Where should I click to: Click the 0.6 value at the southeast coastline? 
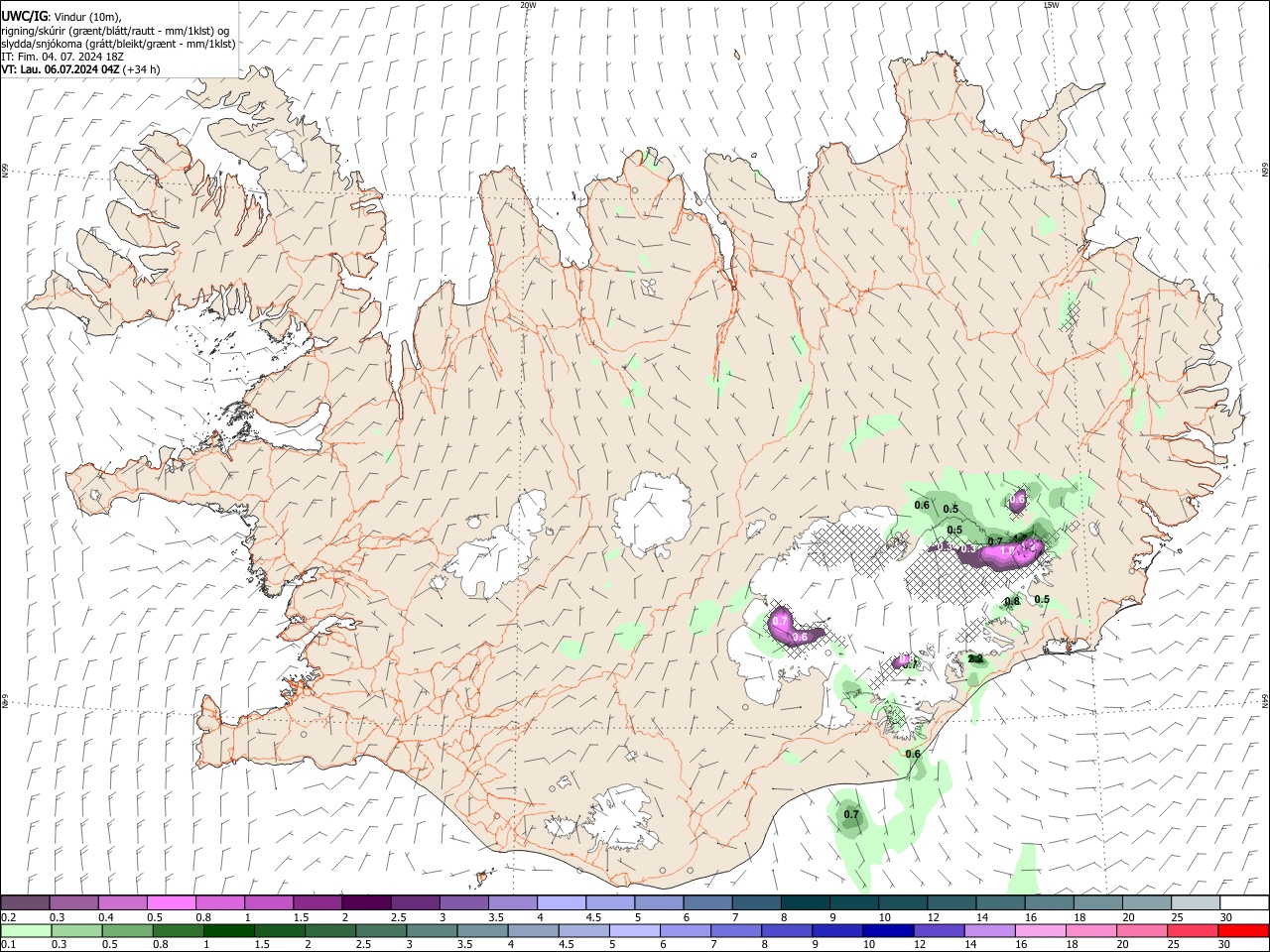pos(913,754)
